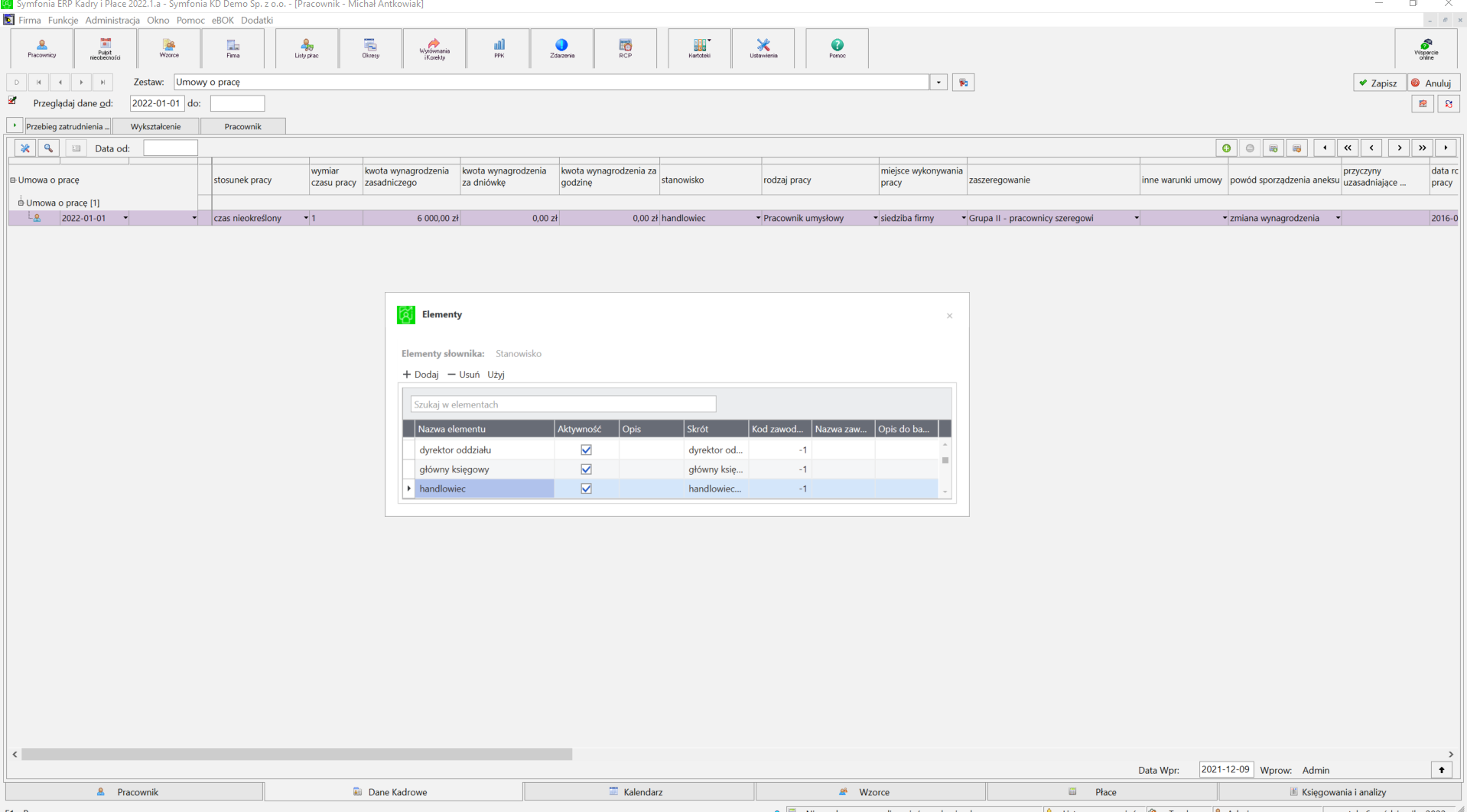Expand the Zestaw dropdown arrow
The width and height of the screenshot is (1467, 812).
(x=938, y=82)
